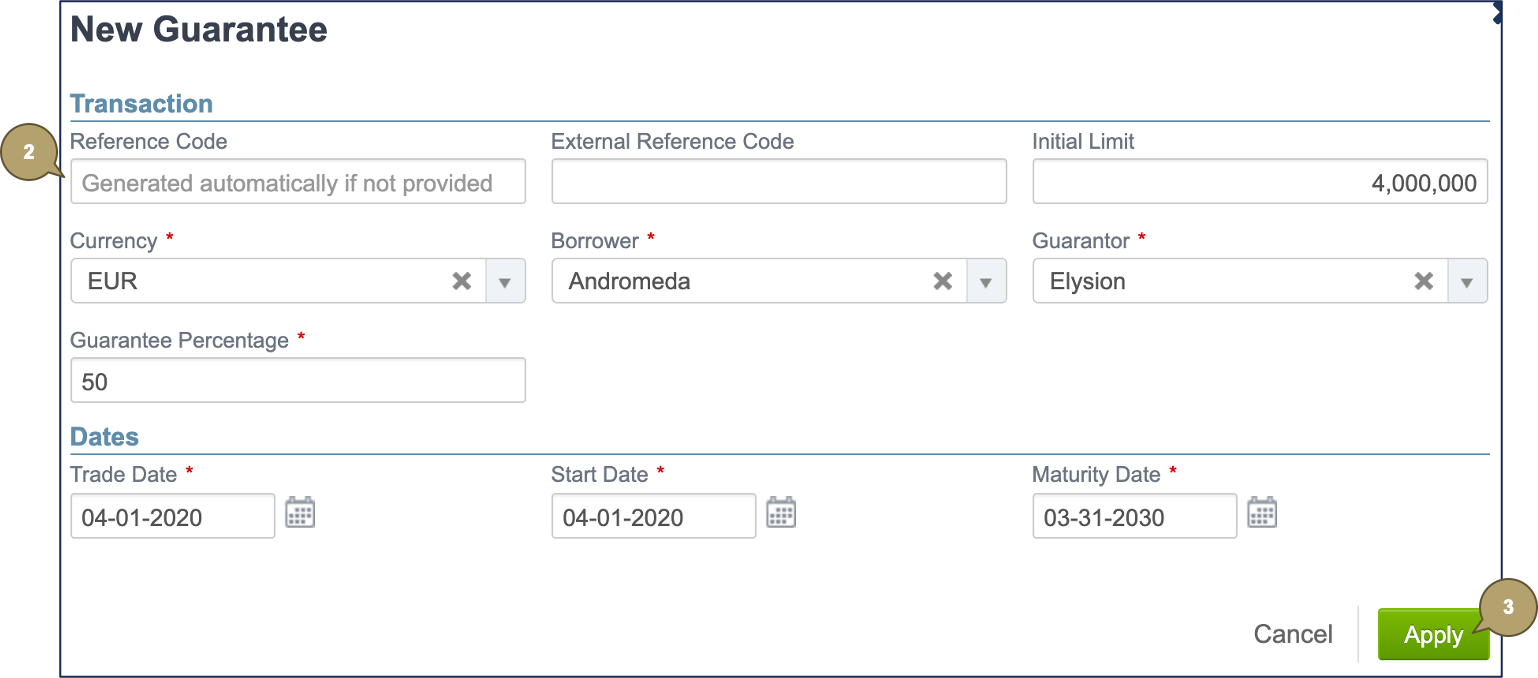Click callout marker number 2
Viewport: 1538px width, 678px height.
click(29, 153)
